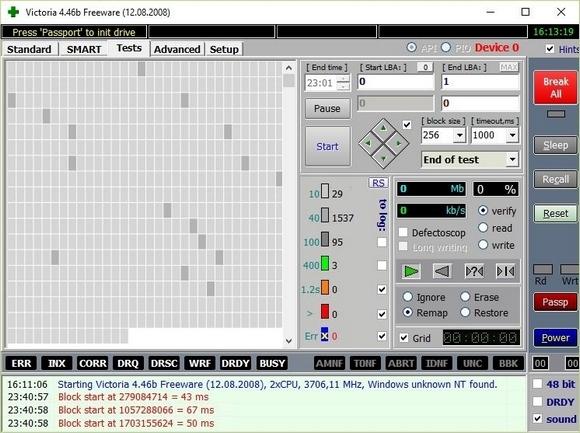
Task: Click the random seek ?| scan button
Action: coord(474,271)
